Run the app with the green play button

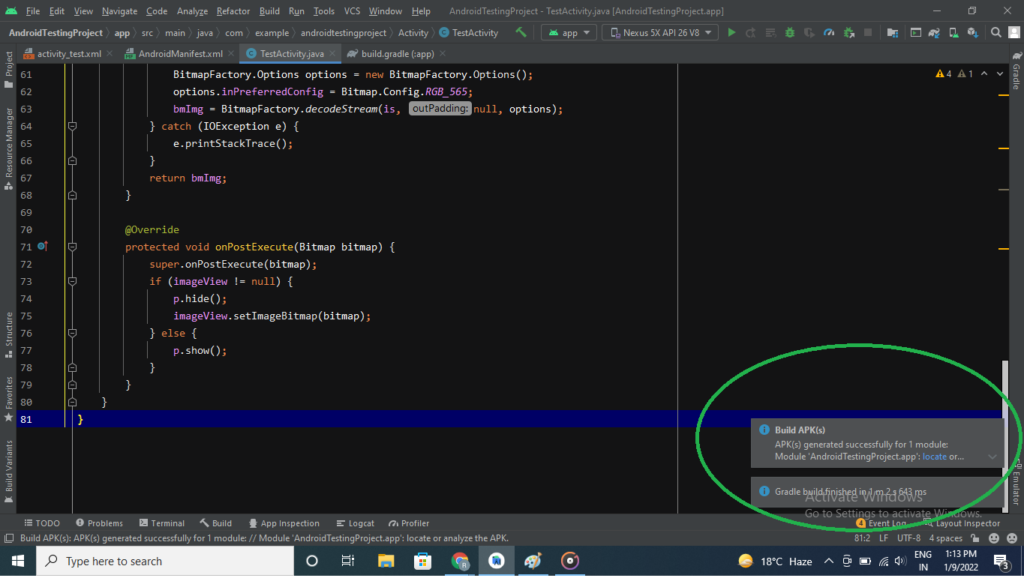pyautogui.click(x=731, y=32)
